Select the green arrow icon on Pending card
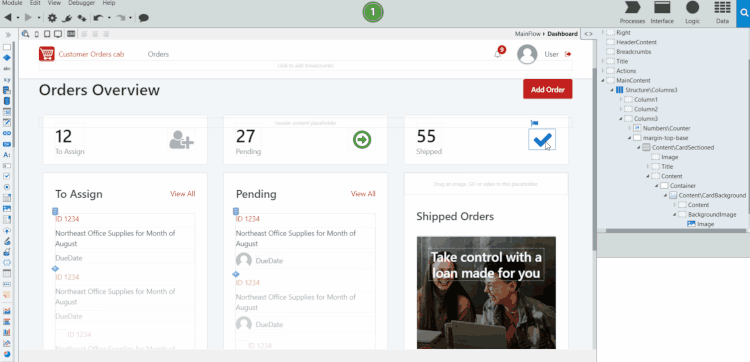 point(362,139)
